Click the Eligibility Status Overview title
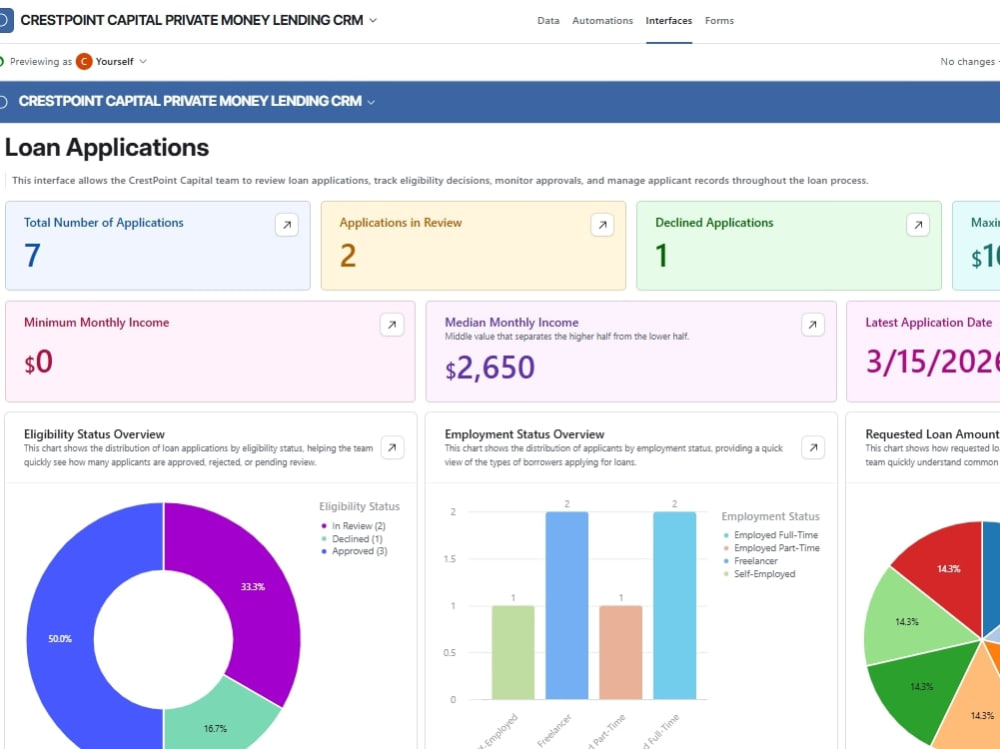This screenshot has height=749, width=1000. tap(94, 434)
